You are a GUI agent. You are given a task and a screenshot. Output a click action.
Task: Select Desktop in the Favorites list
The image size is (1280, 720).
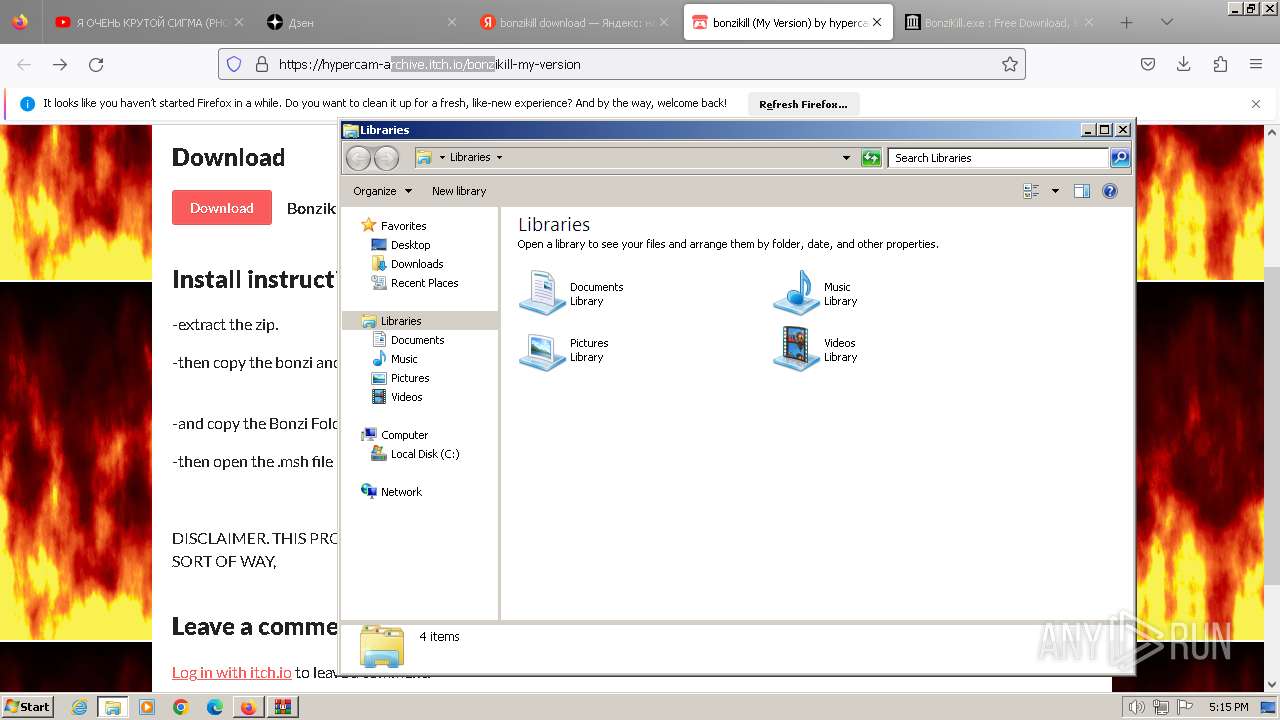410,245
